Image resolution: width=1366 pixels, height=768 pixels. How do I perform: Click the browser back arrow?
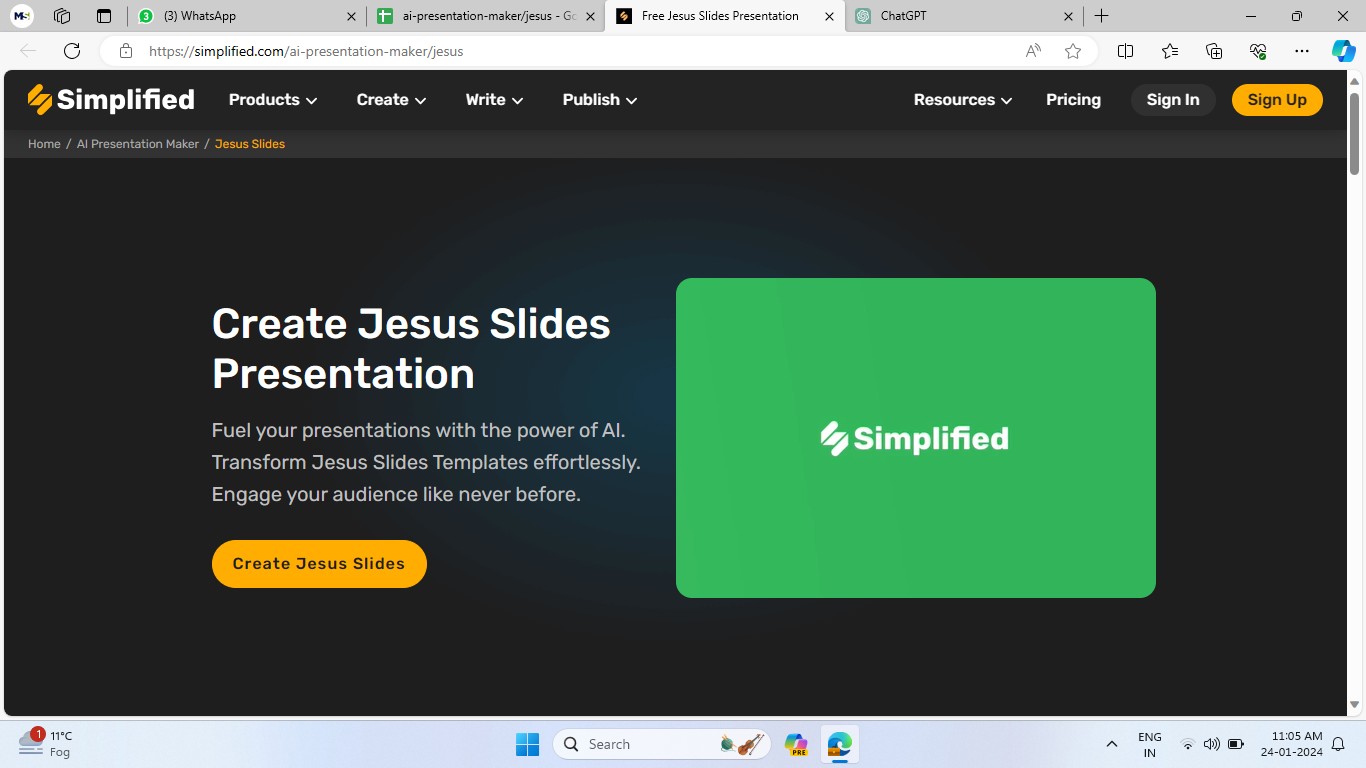click(x=28, y=51)
